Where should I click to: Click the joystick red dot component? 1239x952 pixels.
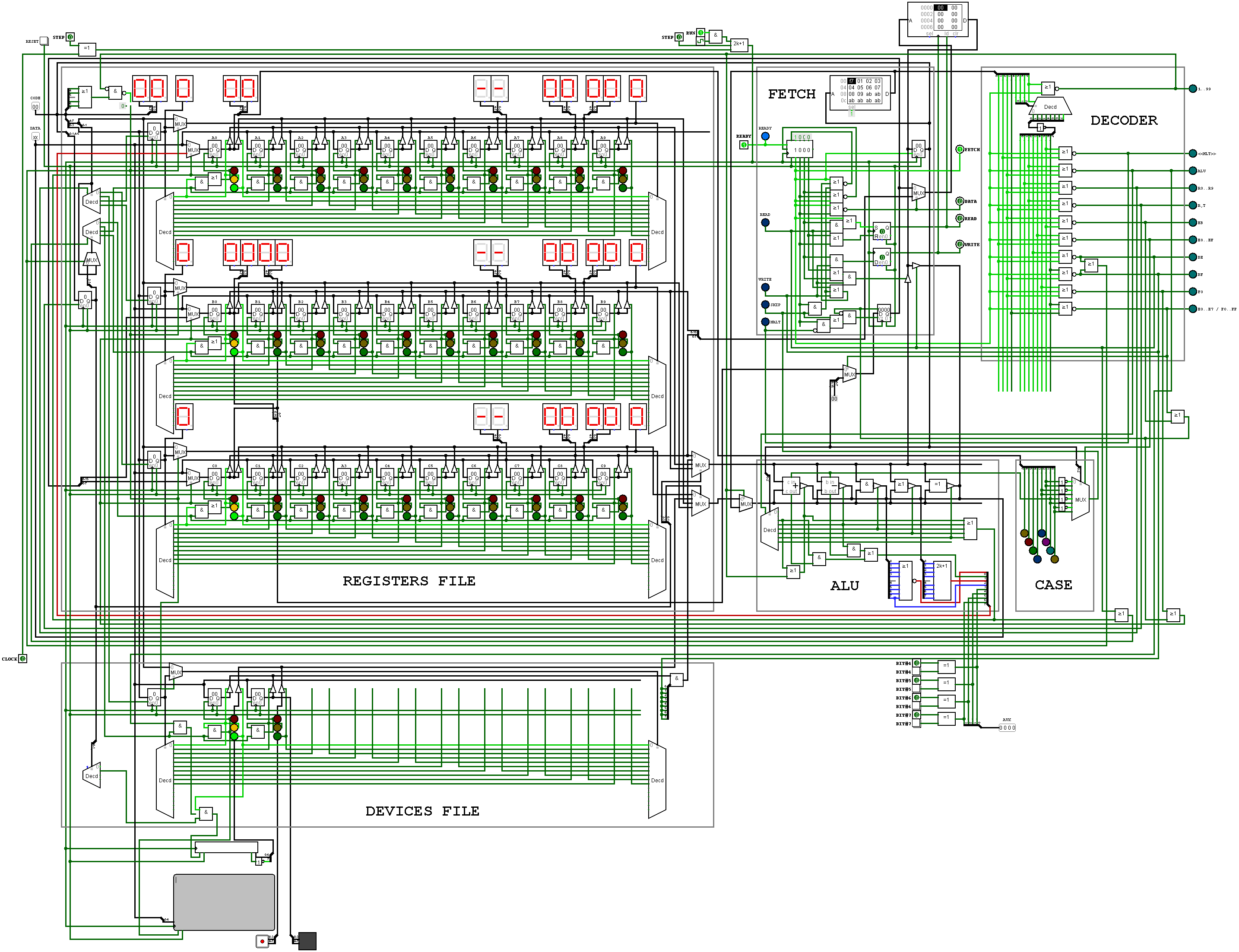tap(262, 941)
